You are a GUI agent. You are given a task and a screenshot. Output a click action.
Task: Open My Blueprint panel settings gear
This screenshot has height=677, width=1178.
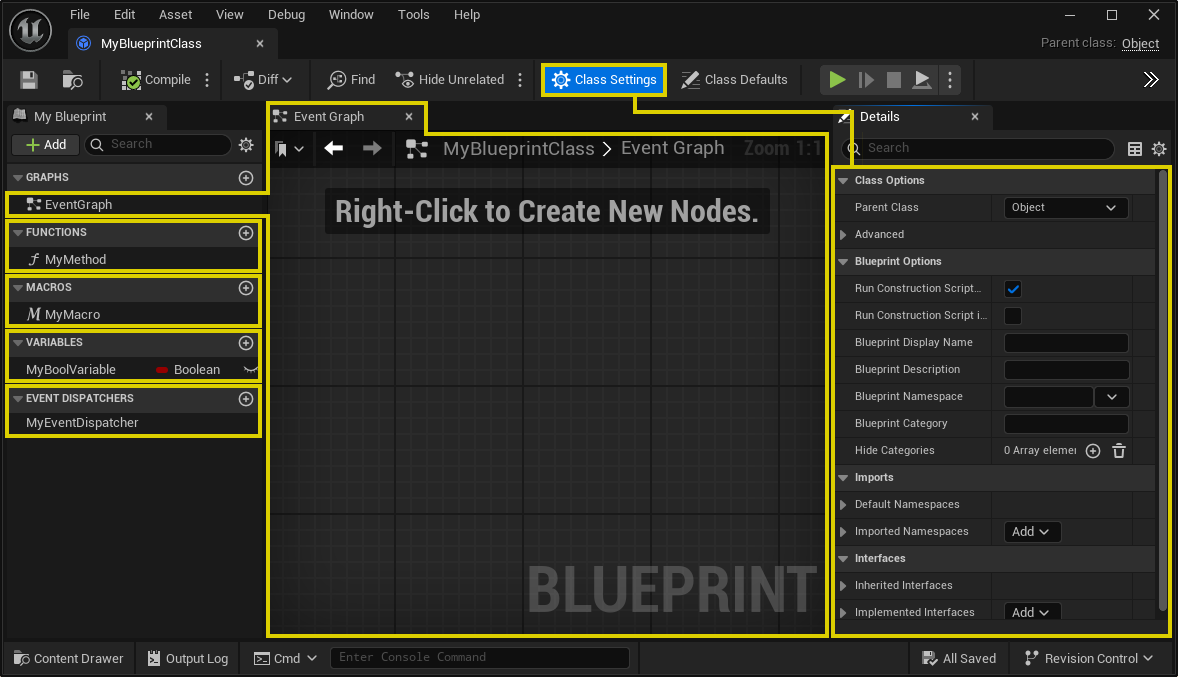point(246,144)
